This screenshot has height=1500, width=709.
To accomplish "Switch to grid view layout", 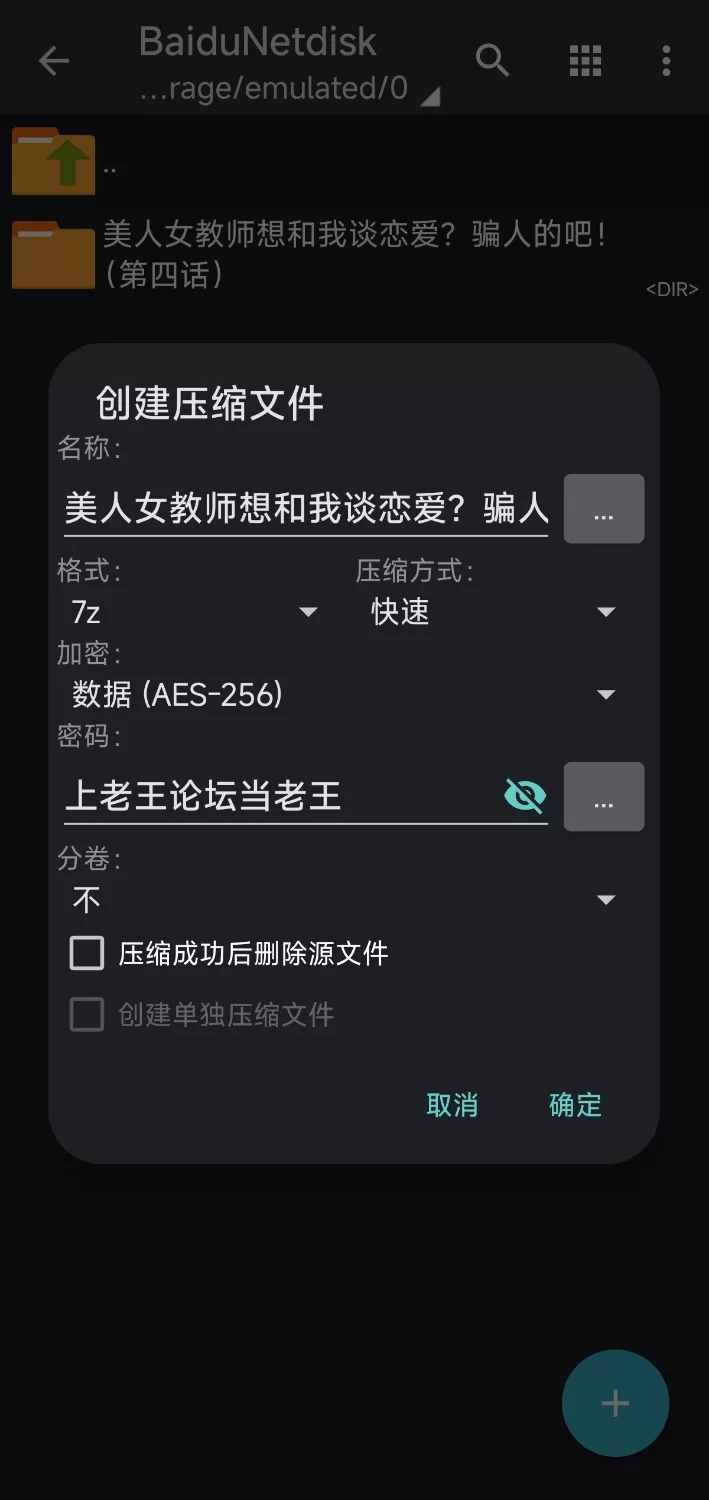I will click(585, 61).
